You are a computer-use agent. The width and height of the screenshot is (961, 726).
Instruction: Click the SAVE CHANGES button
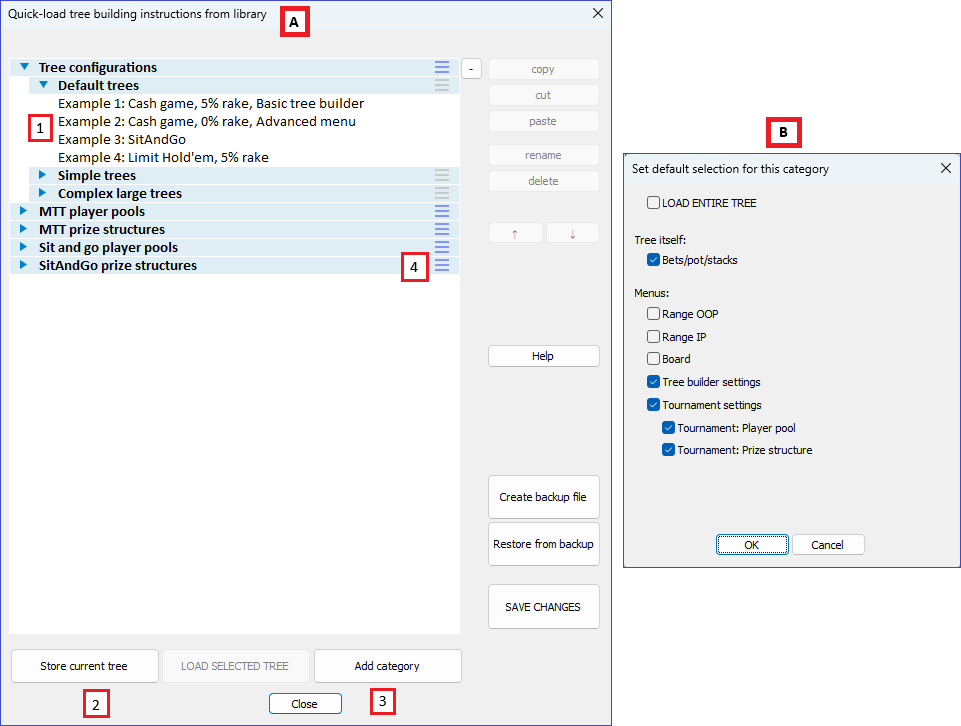coord(543,606)
